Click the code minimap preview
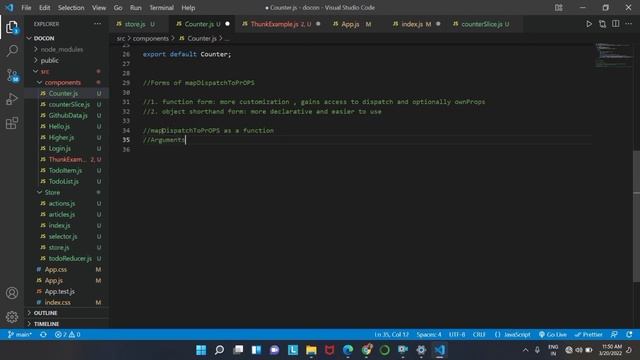The width and height of the screenshot is (640, 360). (613, 55)
